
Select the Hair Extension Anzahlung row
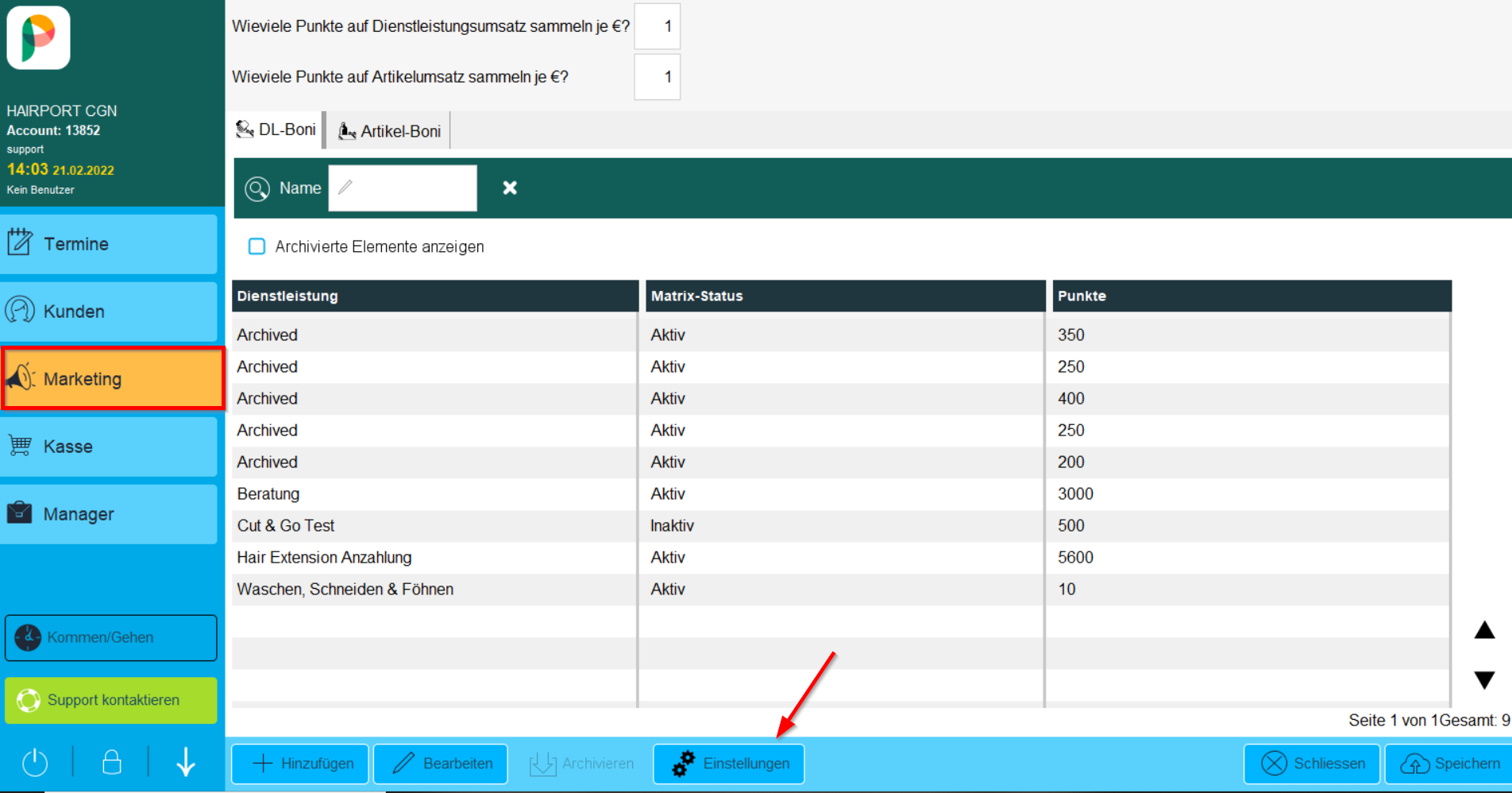point(842,558)
